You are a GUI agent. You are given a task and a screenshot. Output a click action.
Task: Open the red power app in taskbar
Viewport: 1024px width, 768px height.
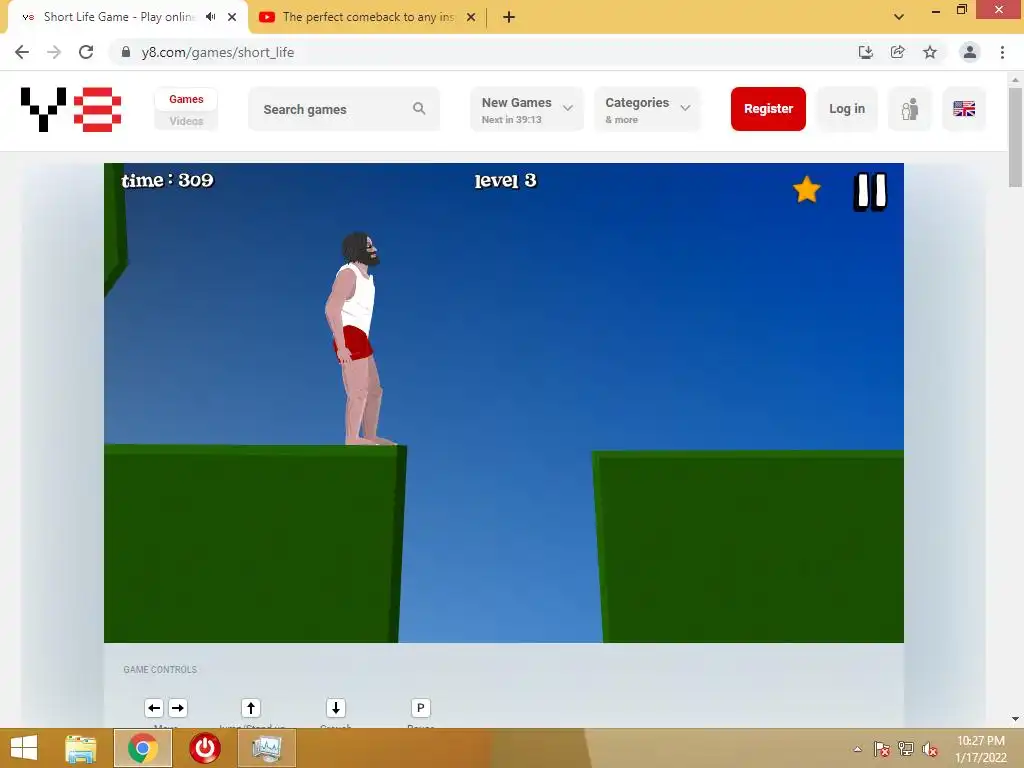pos(205,748)
